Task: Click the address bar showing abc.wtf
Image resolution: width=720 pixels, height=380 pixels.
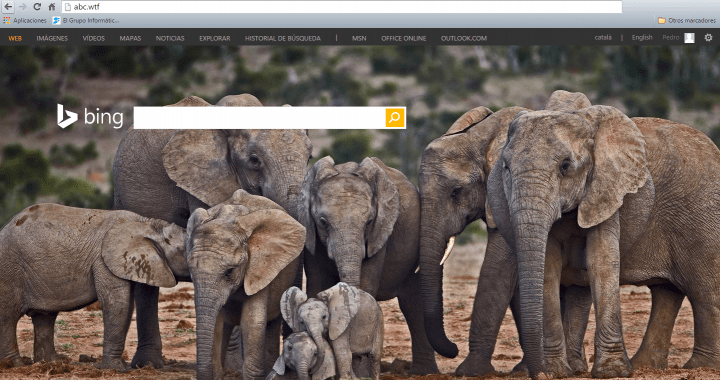Action: (x=342, y=7)
